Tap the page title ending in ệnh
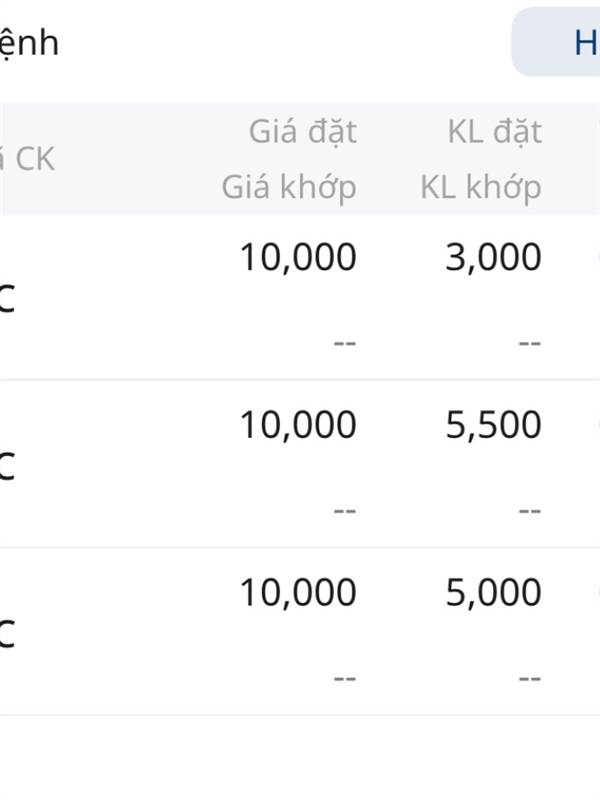 29,44
